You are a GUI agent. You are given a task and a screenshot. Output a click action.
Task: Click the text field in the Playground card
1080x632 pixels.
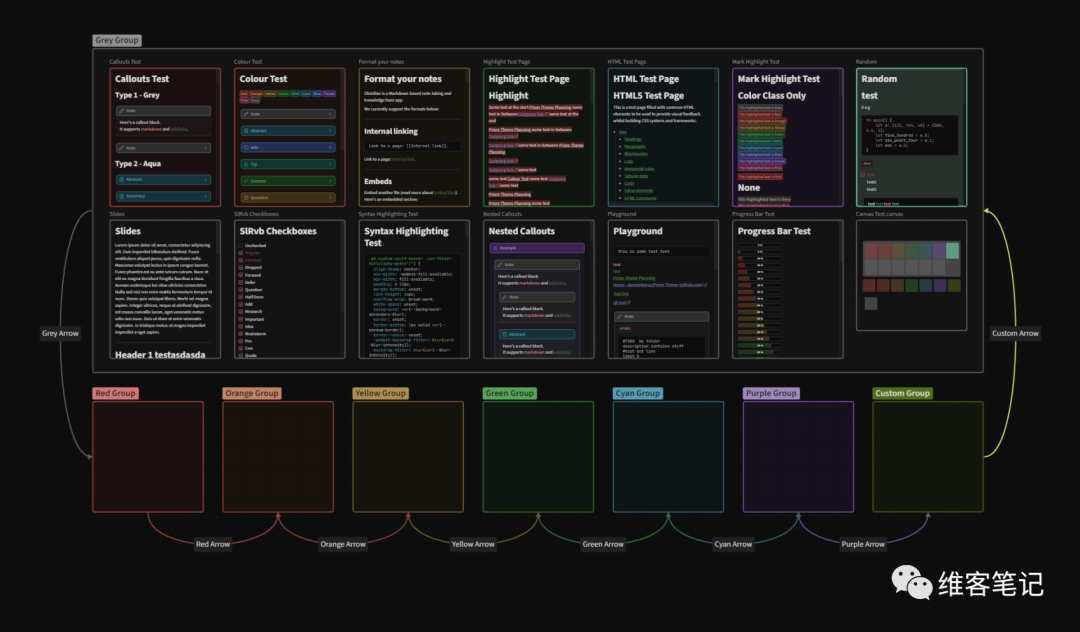tap(661, 251)
